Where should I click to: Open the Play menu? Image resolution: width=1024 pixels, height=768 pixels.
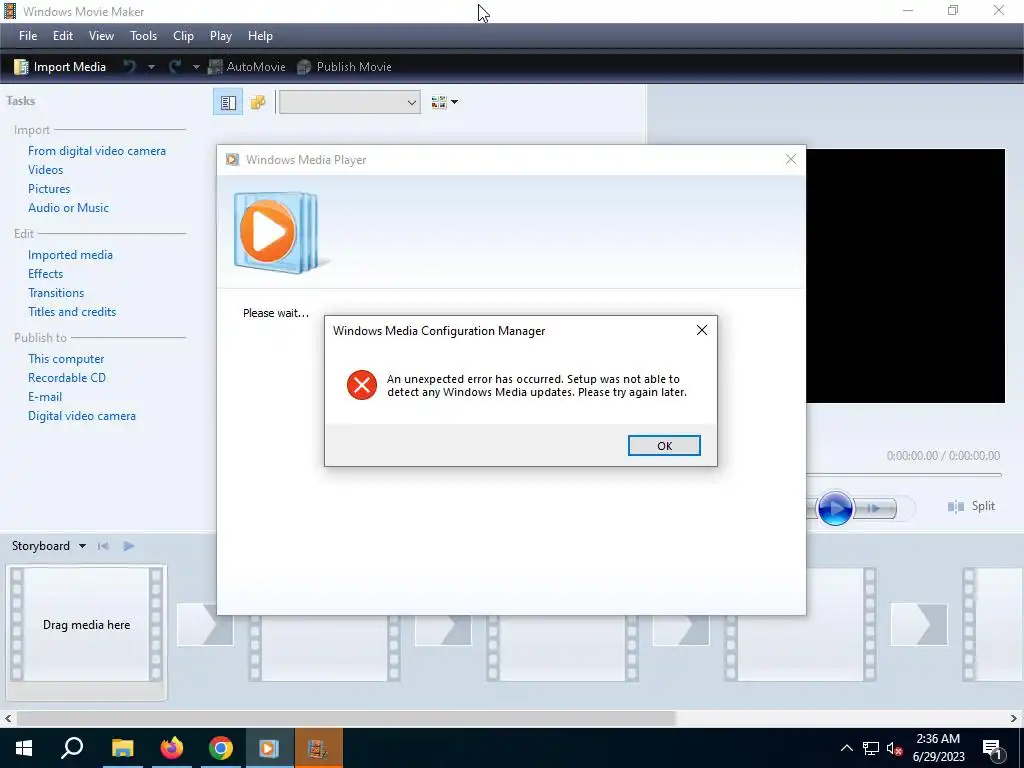[x=221, y=36]
